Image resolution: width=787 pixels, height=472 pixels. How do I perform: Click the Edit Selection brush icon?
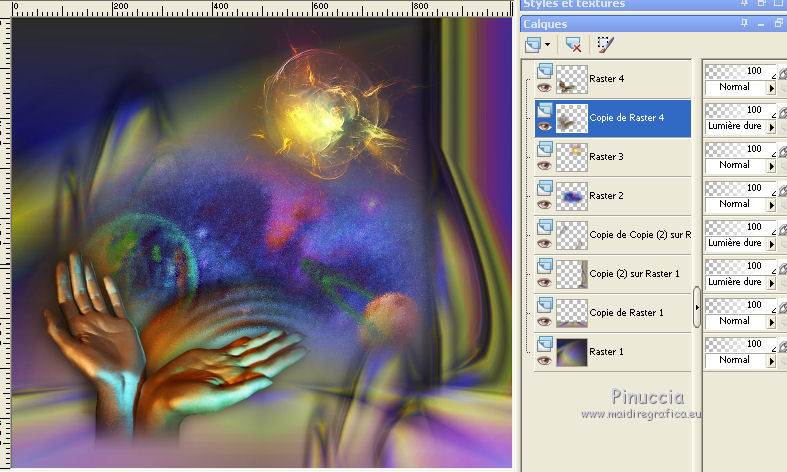tap(605, 45)
